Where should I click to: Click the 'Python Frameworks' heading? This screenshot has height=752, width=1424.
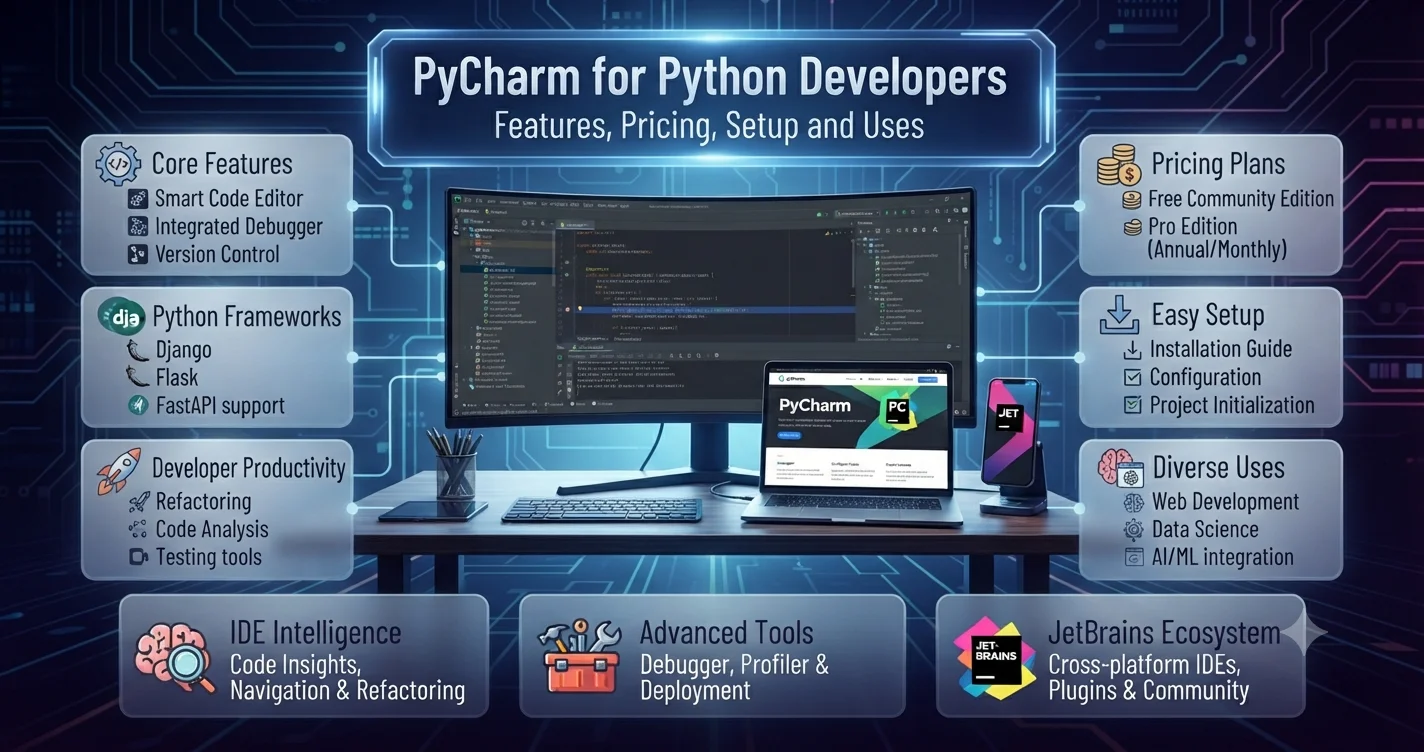pyautogui.click(x=247, y=318)
